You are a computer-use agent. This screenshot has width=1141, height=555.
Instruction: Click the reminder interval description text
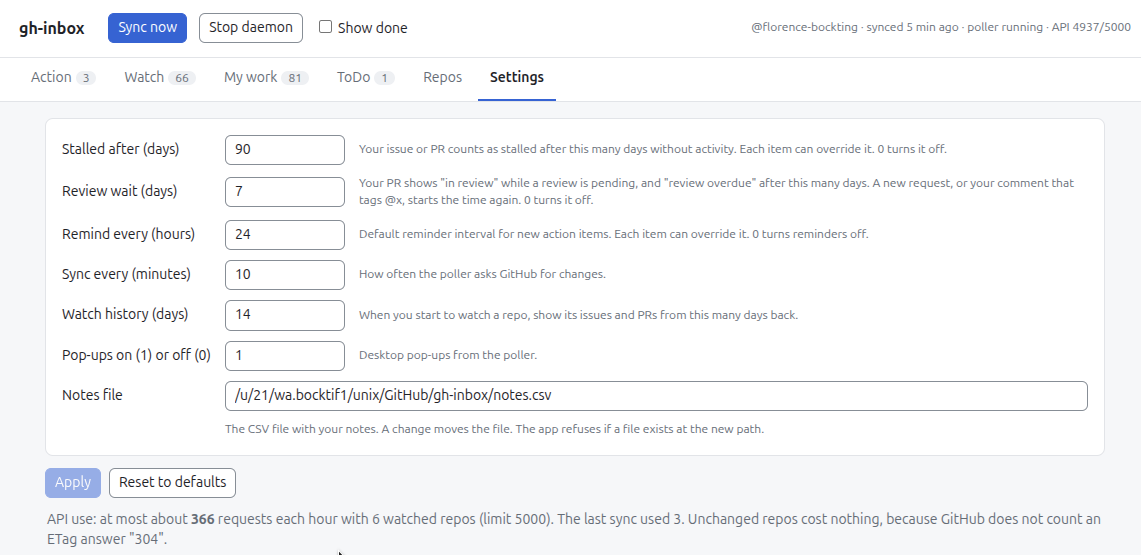click(x=613, y=234)
